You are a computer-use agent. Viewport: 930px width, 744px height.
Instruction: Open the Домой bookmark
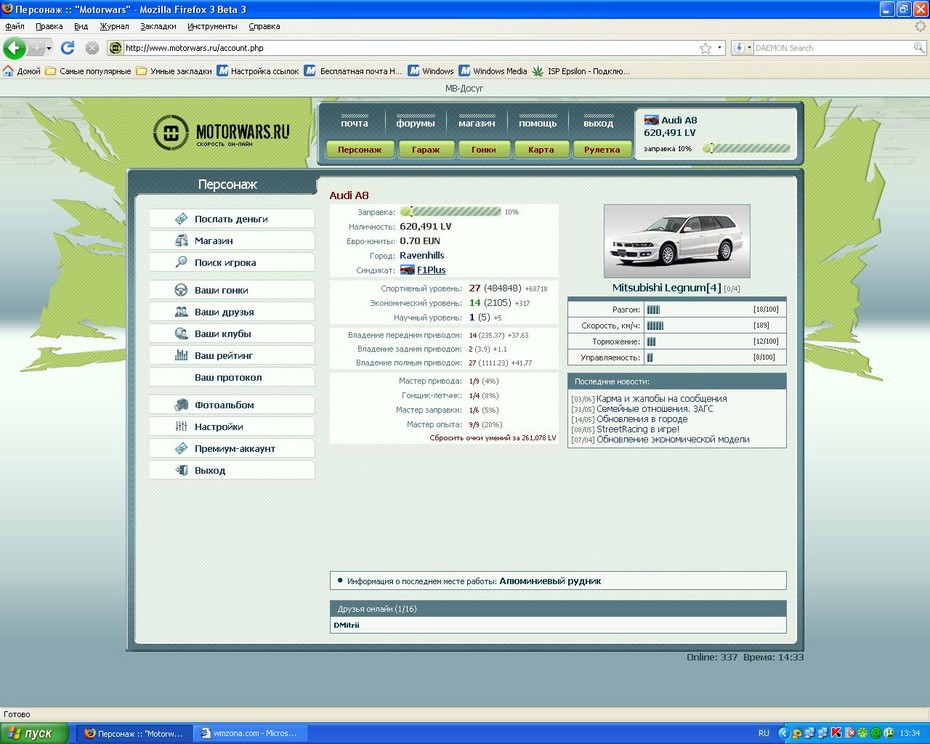(22, 71)
